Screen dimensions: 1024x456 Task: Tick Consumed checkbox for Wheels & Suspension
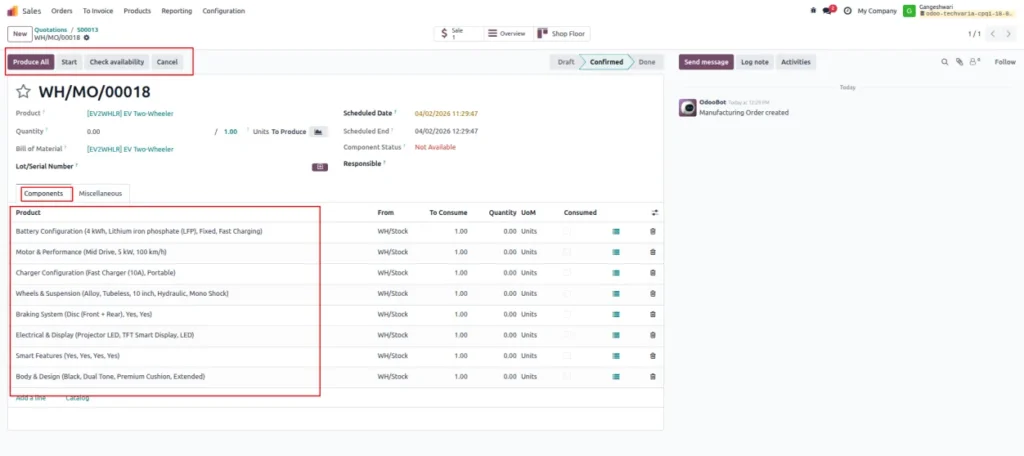click(x=567, y=293)
